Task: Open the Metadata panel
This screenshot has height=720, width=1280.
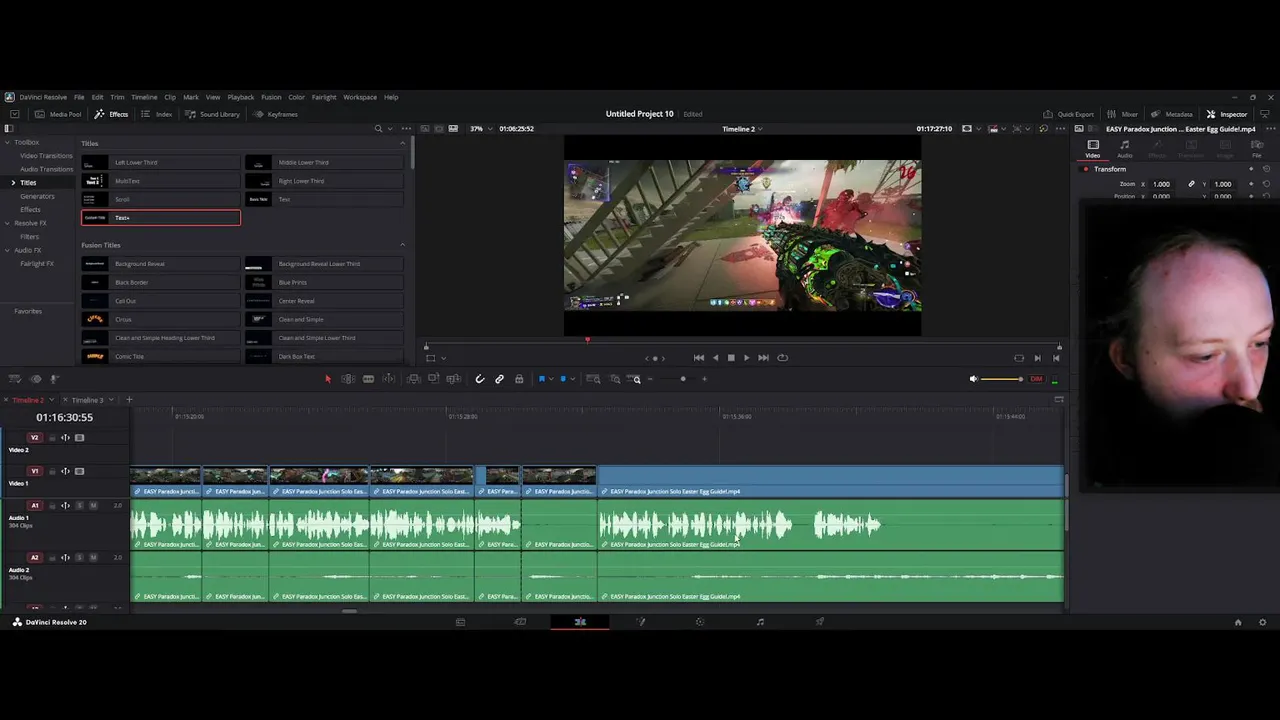Action: pos(1171,114)
